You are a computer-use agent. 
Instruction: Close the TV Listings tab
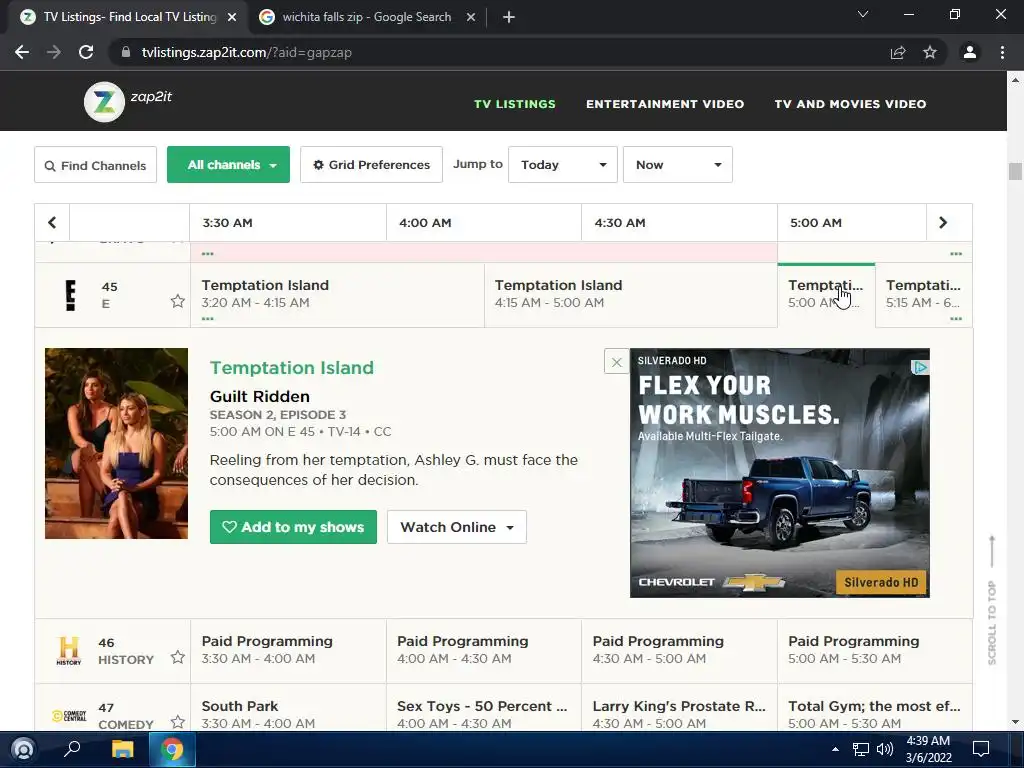coord(232,17)
